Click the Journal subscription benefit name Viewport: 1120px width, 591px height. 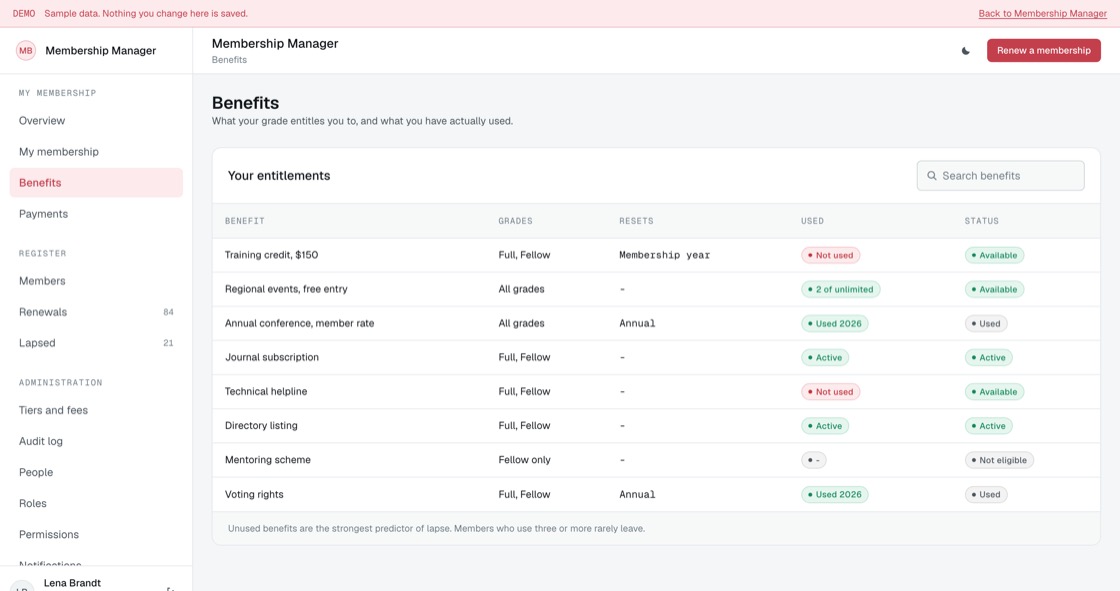coord(271,357)
